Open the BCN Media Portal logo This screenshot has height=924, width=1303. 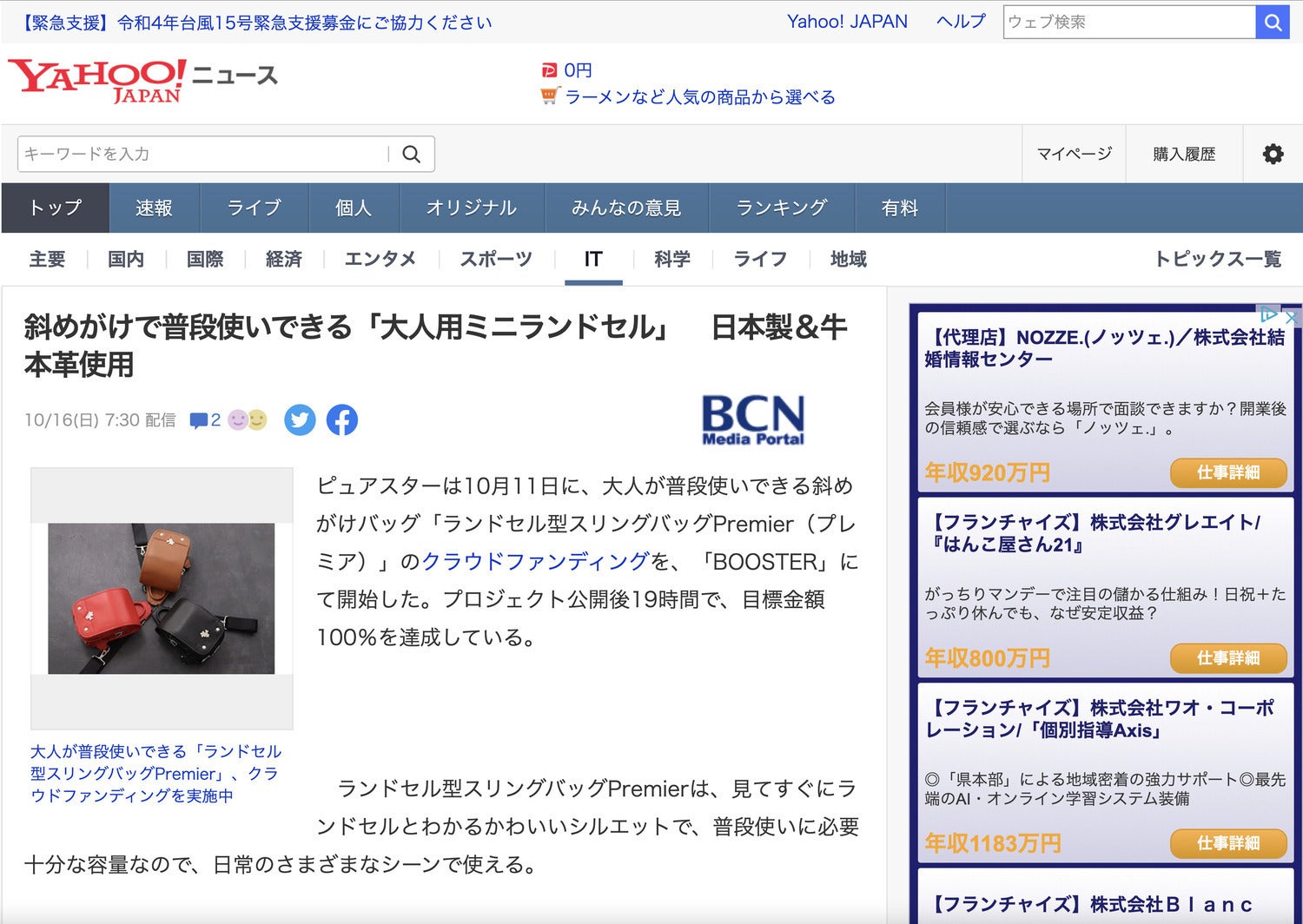[752, 420]
